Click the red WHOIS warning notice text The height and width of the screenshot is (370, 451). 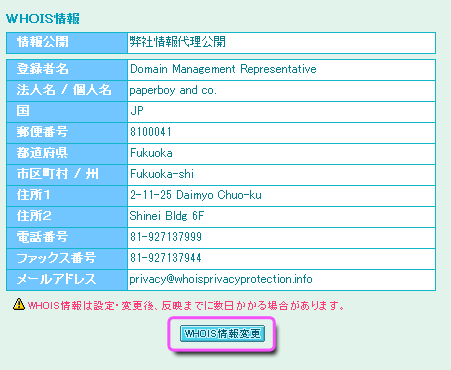(x=187, y=305)
